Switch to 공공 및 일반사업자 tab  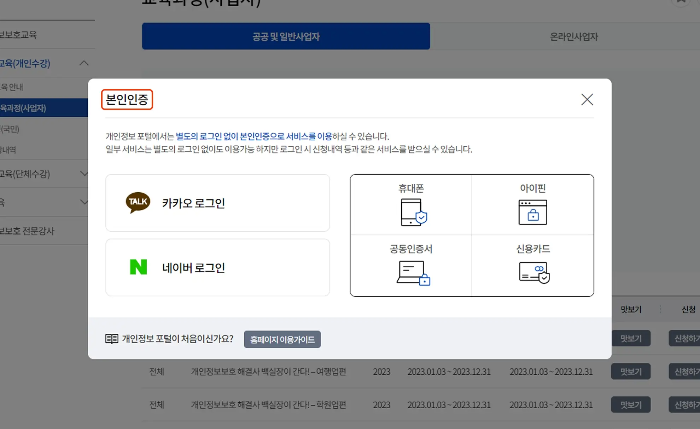(286, 37)
